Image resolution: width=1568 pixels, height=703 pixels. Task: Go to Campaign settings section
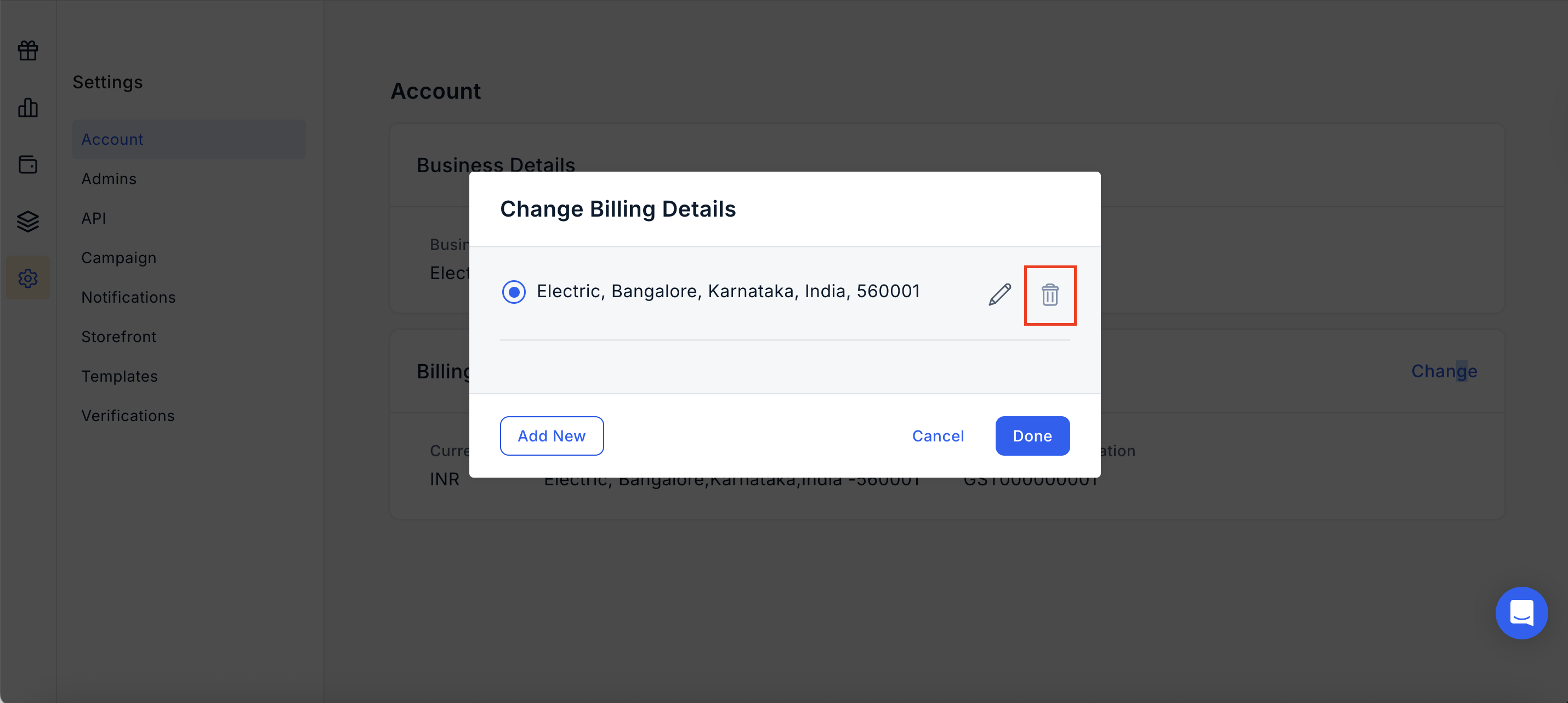pyautogui.click(x=118, y=258)
